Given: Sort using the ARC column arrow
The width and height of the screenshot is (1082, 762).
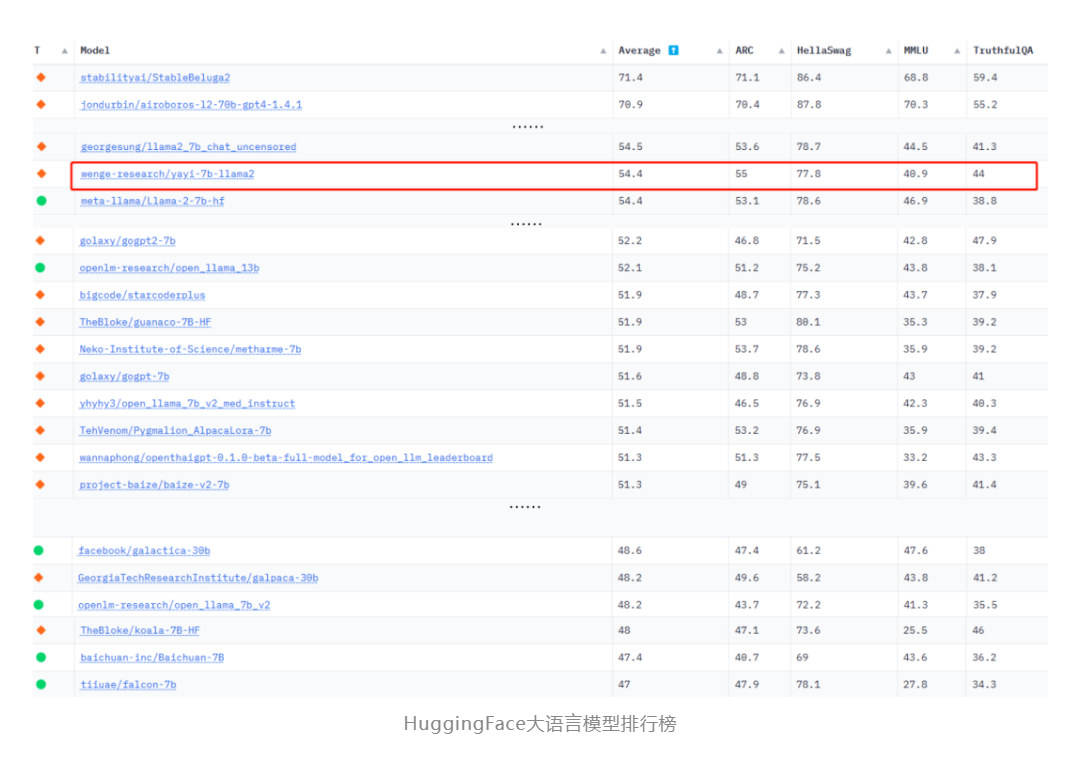Looking at the screenshot, I should click(780, 51).
